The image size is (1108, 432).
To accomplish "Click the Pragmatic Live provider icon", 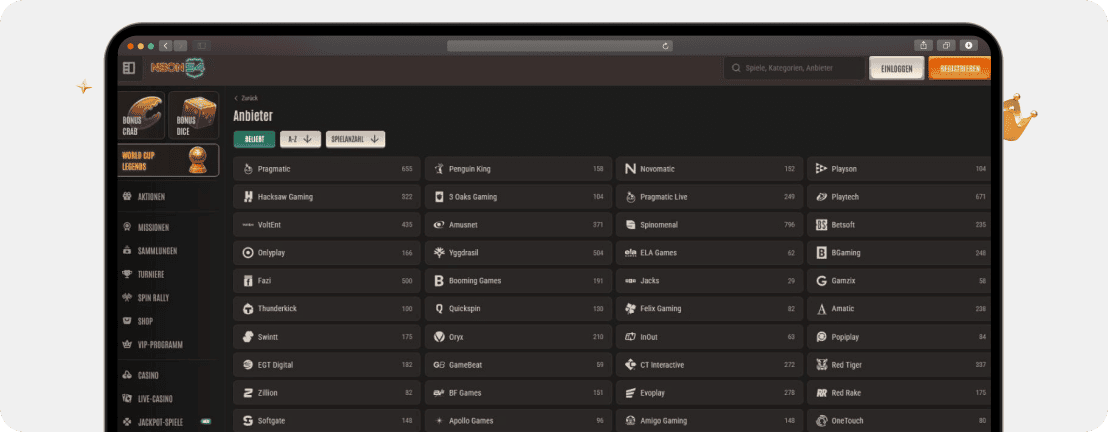I will tap(630, 197).
